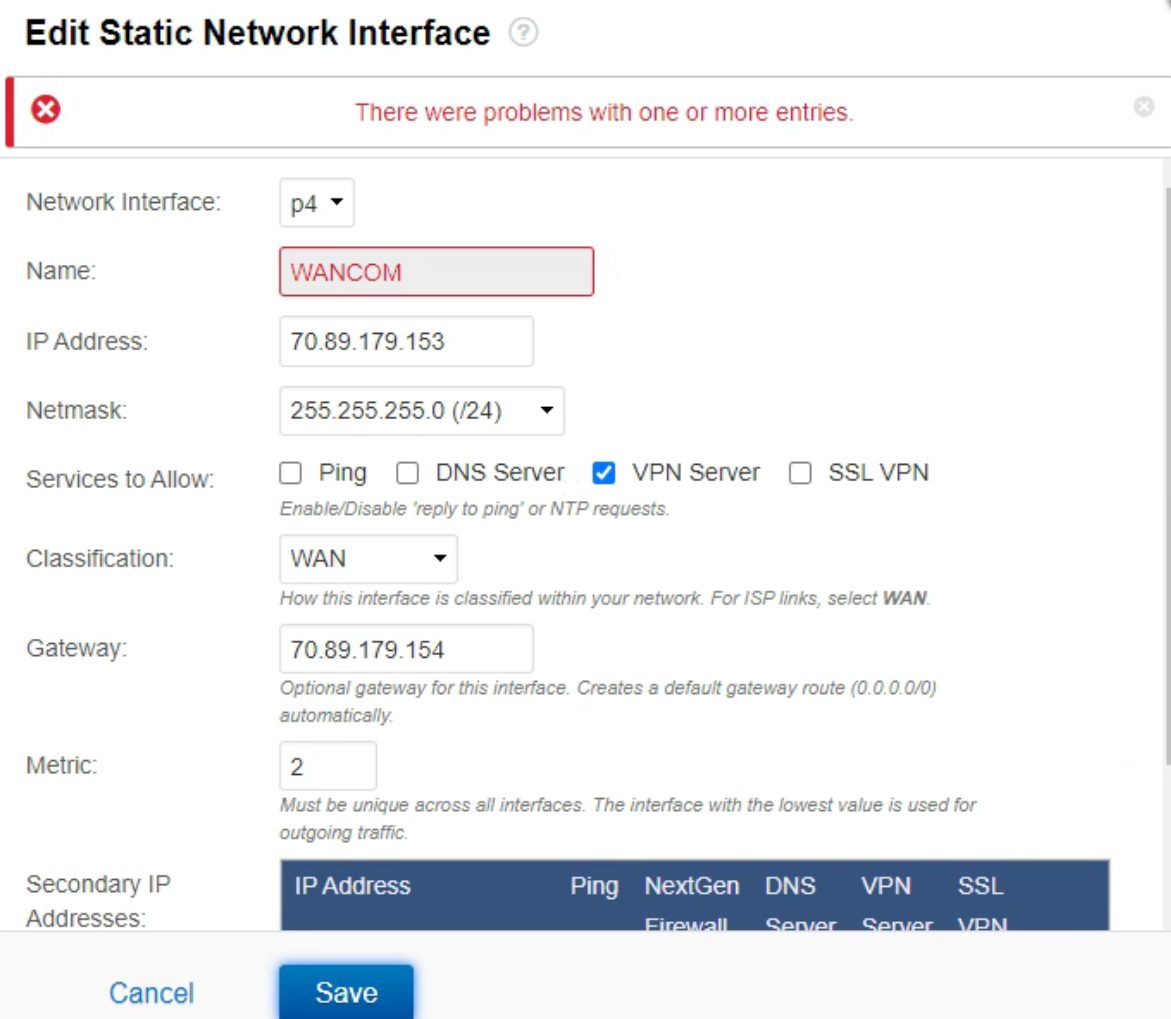
Task: Uncheck the VPN Server checkbox
Action: pyautogui.click(x=604, y=473)
